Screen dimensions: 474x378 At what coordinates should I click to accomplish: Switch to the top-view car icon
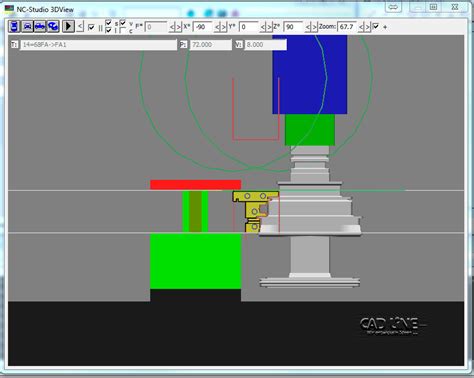click(14, 26)
